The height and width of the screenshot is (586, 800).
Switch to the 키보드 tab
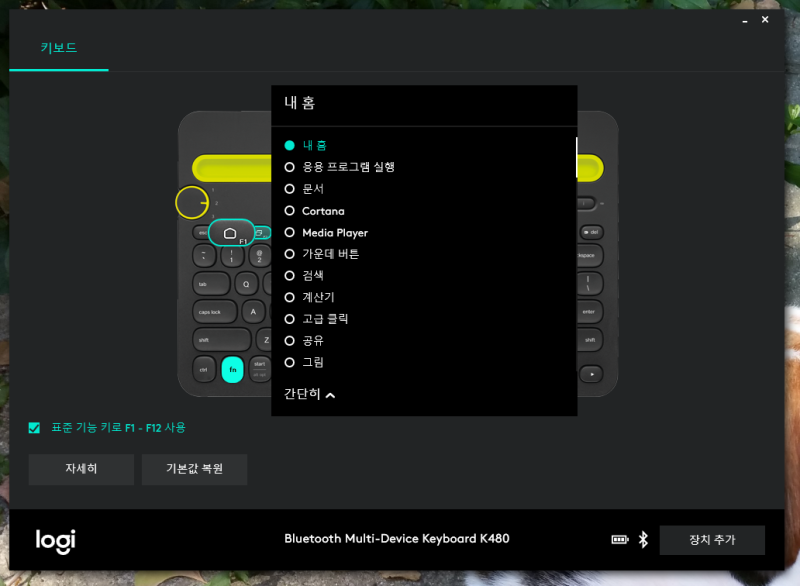pos(59,48)
